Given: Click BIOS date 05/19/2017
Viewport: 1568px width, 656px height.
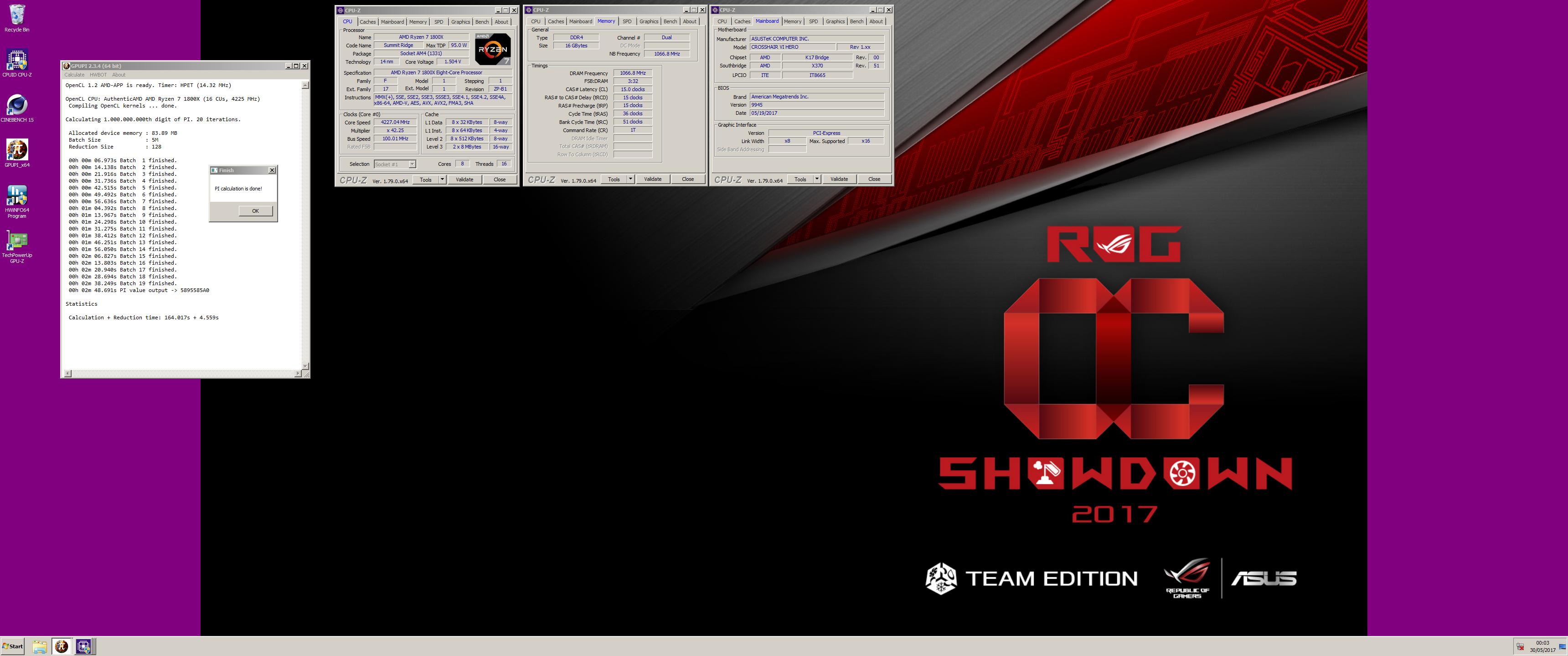Looking at the screenshot, I should pos(817,113).
